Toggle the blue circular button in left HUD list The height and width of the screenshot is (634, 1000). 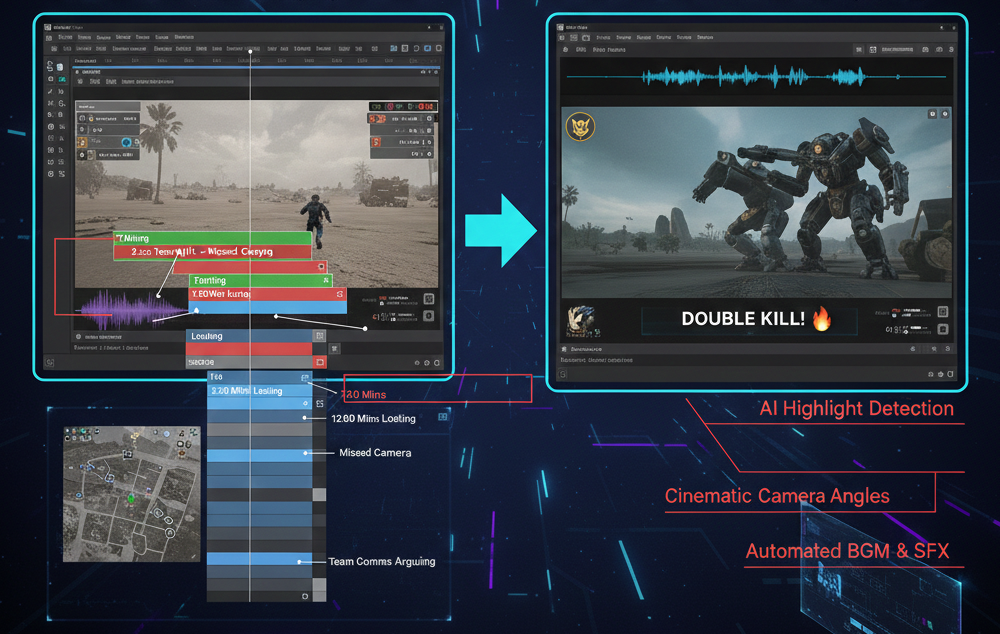pos(127,143)
